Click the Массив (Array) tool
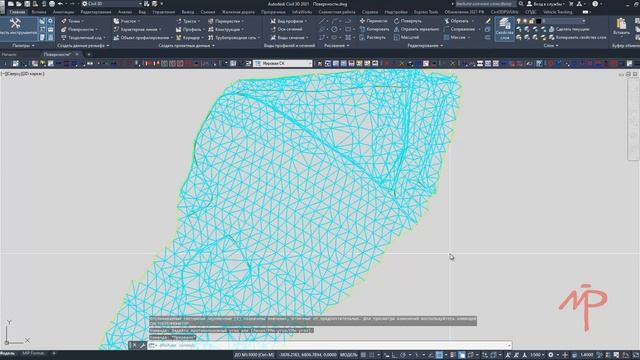Viewport: 640px width, 360px height. coord(454,38)
